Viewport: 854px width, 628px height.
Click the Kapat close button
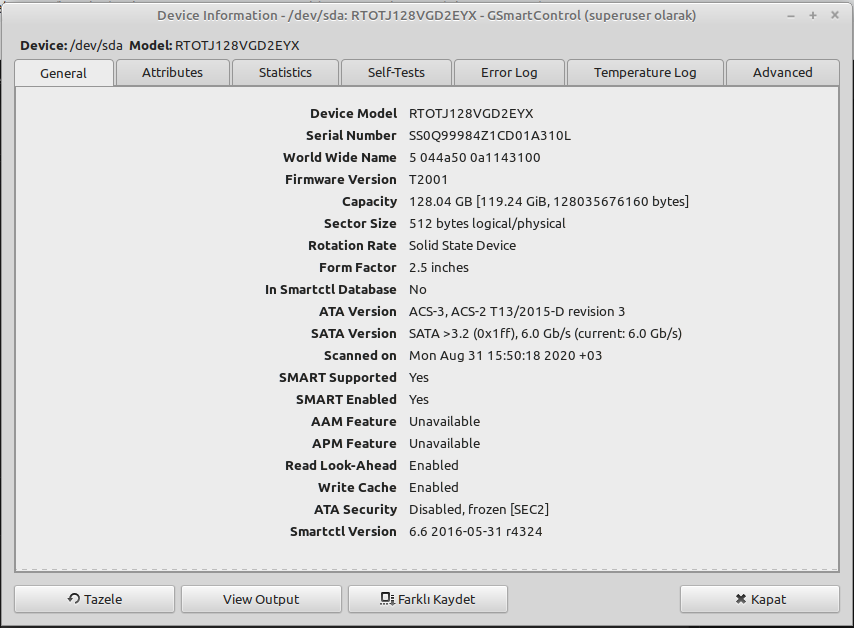click(760, 599)
